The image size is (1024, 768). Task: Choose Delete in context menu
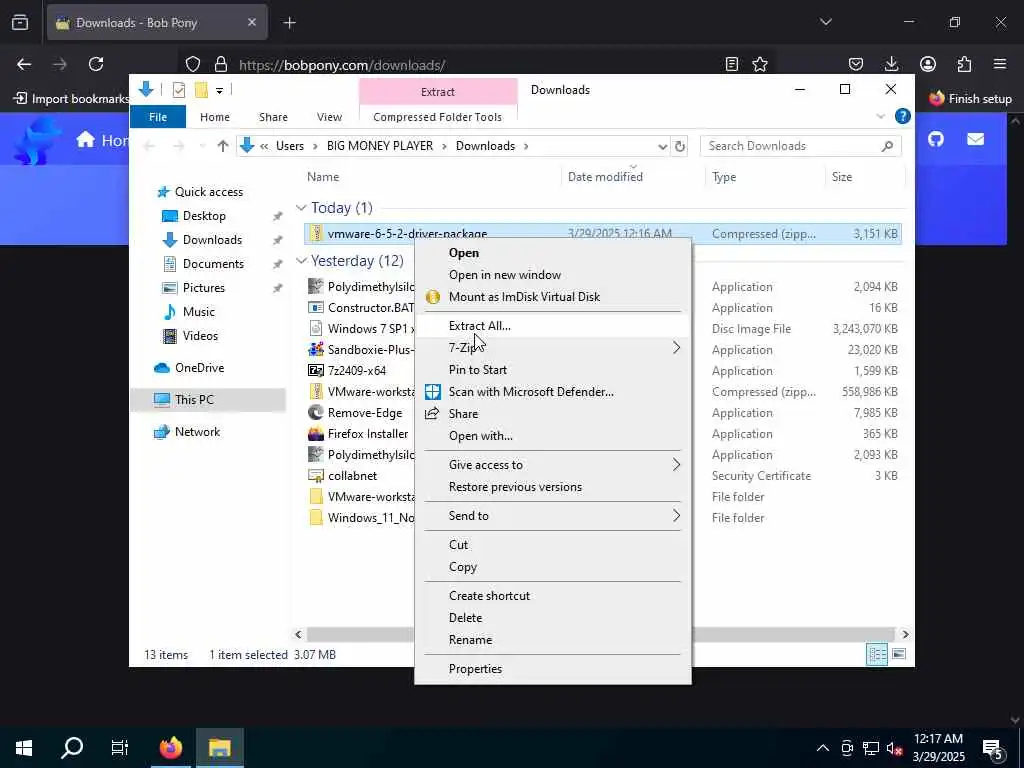click(552, 618)
